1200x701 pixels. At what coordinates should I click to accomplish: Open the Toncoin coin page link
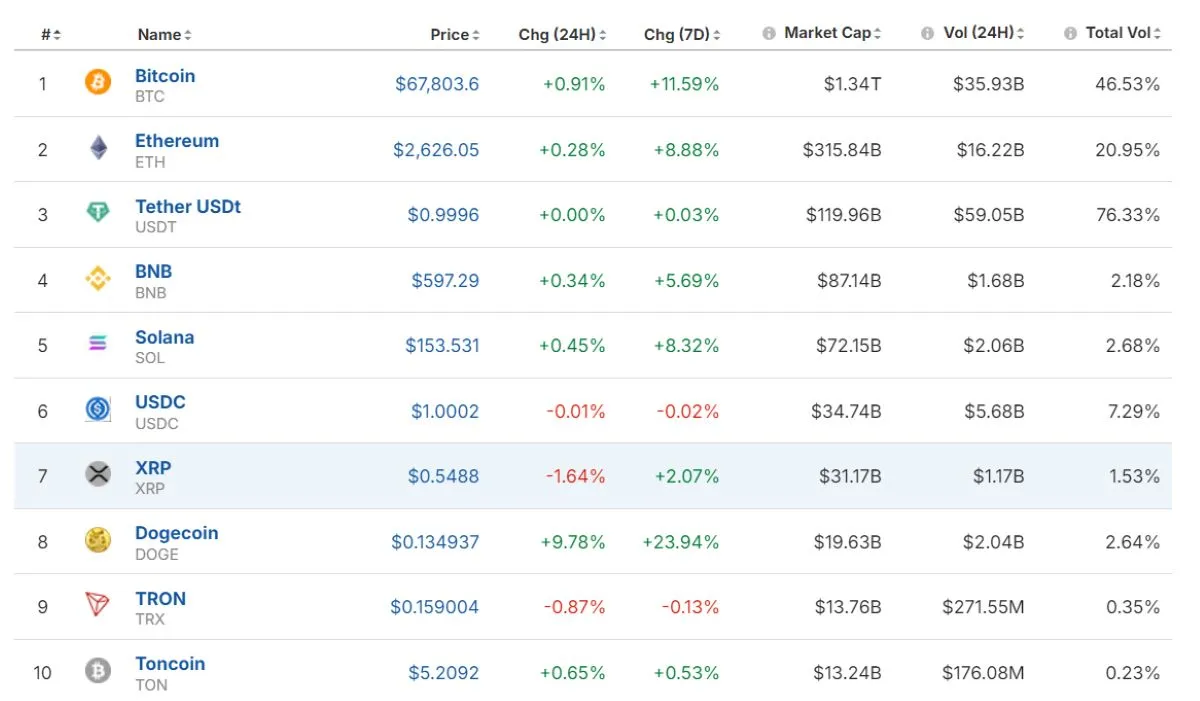click(170, 664)
